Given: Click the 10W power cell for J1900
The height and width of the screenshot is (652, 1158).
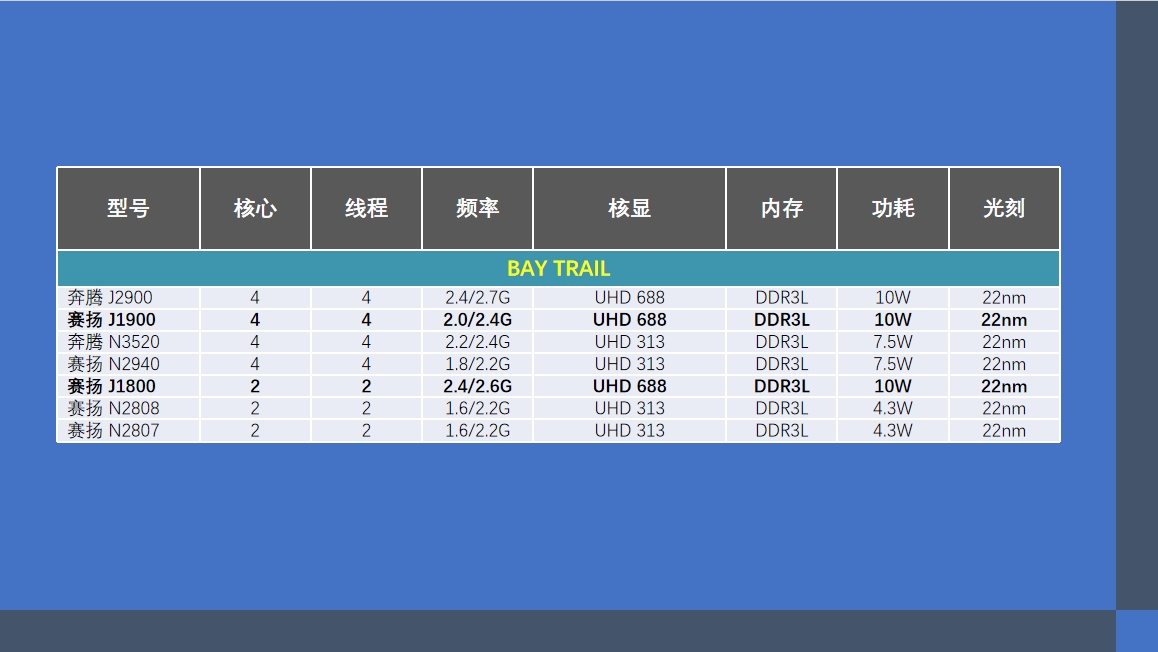Looking at the screenshot, I should click(x=893, y=320).
